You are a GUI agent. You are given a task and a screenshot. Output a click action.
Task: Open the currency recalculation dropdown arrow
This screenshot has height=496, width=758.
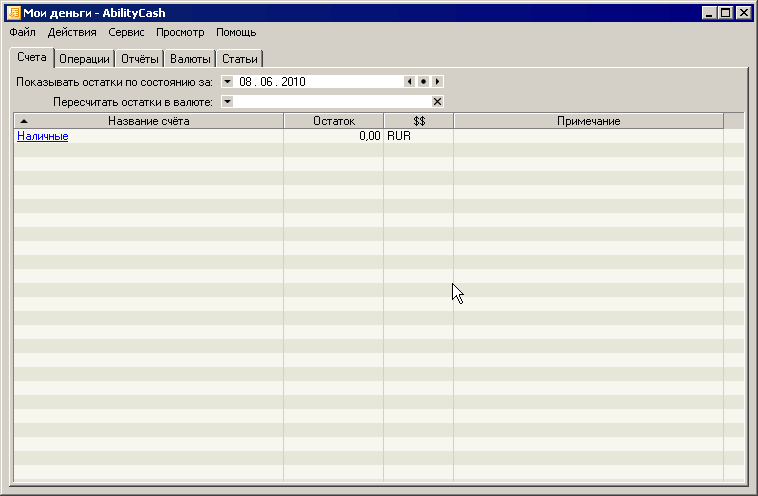(x=227, y=101)
